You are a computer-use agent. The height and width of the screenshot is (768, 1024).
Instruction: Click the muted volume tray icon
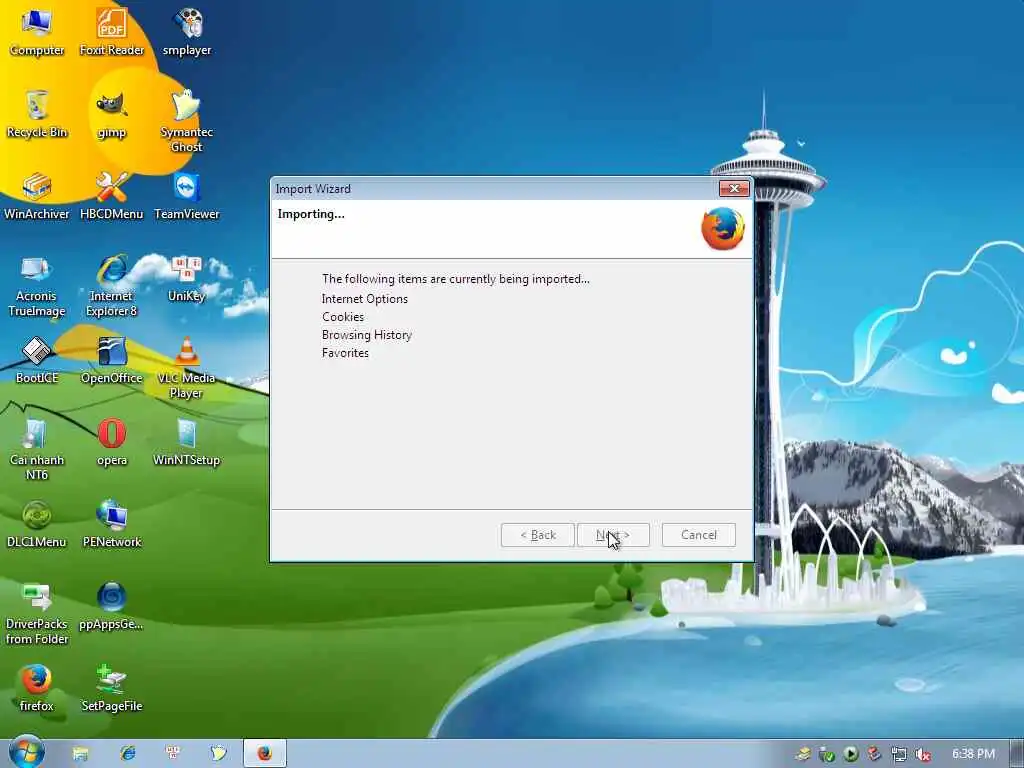923,755
